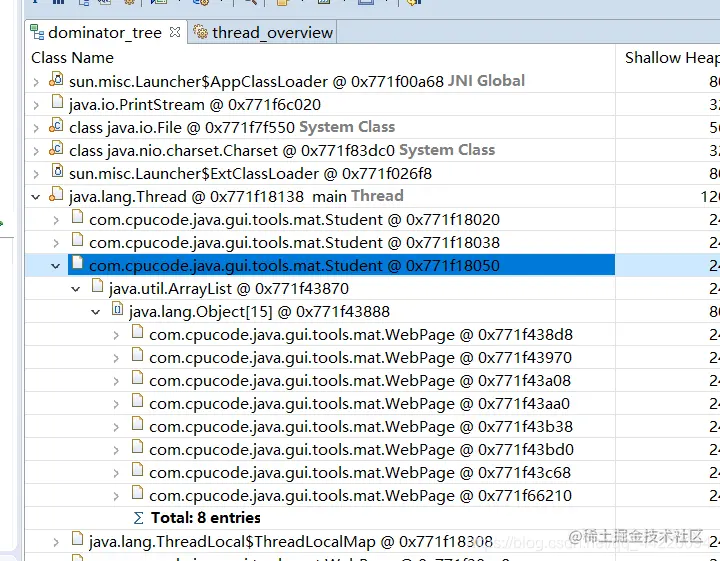Sort by the Class Name column header

point(320,57)
